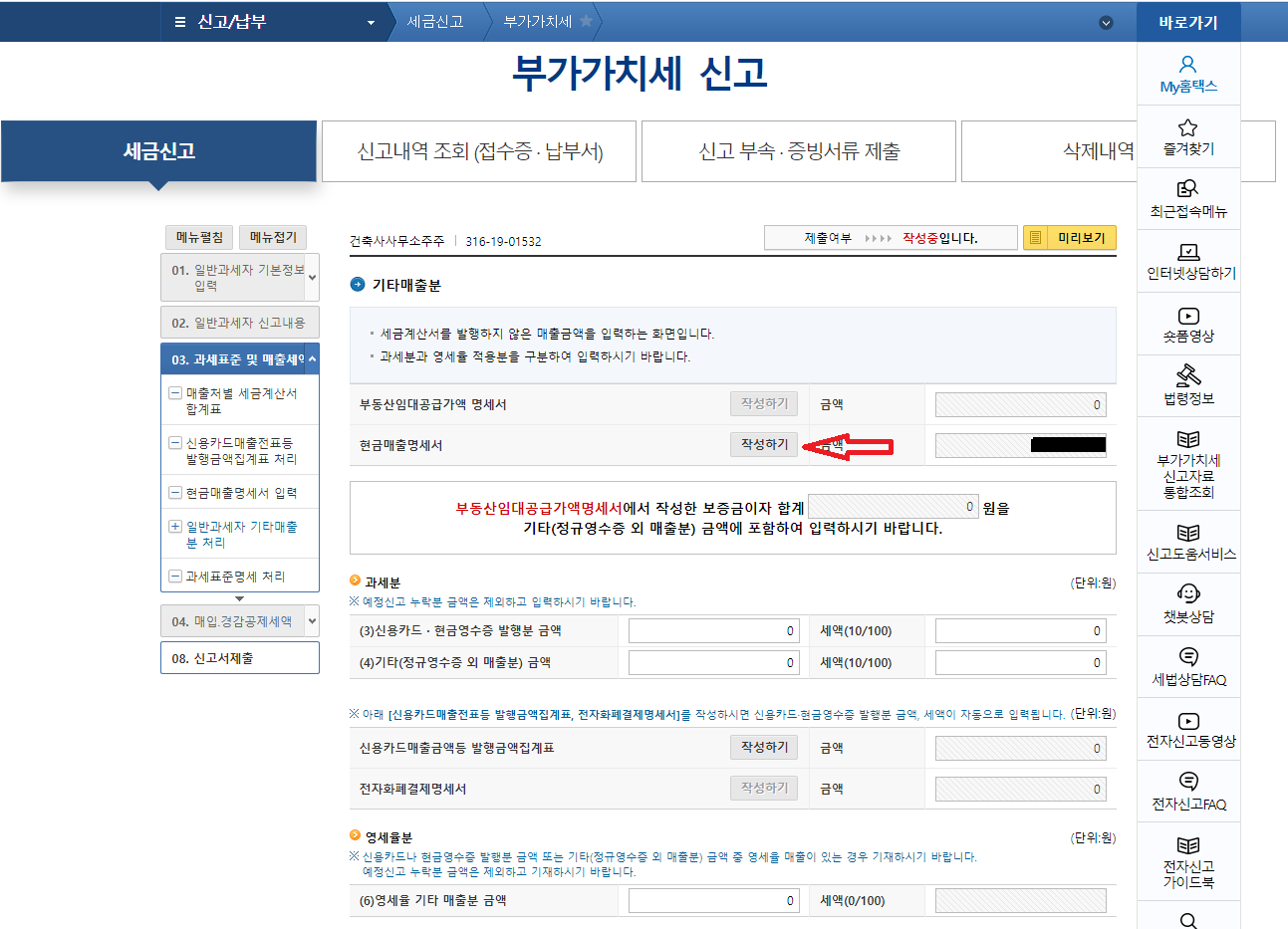1288x929 pixels.
Task: Open 전자신고FAQ icon
Action: click(x=1188, y=782)
